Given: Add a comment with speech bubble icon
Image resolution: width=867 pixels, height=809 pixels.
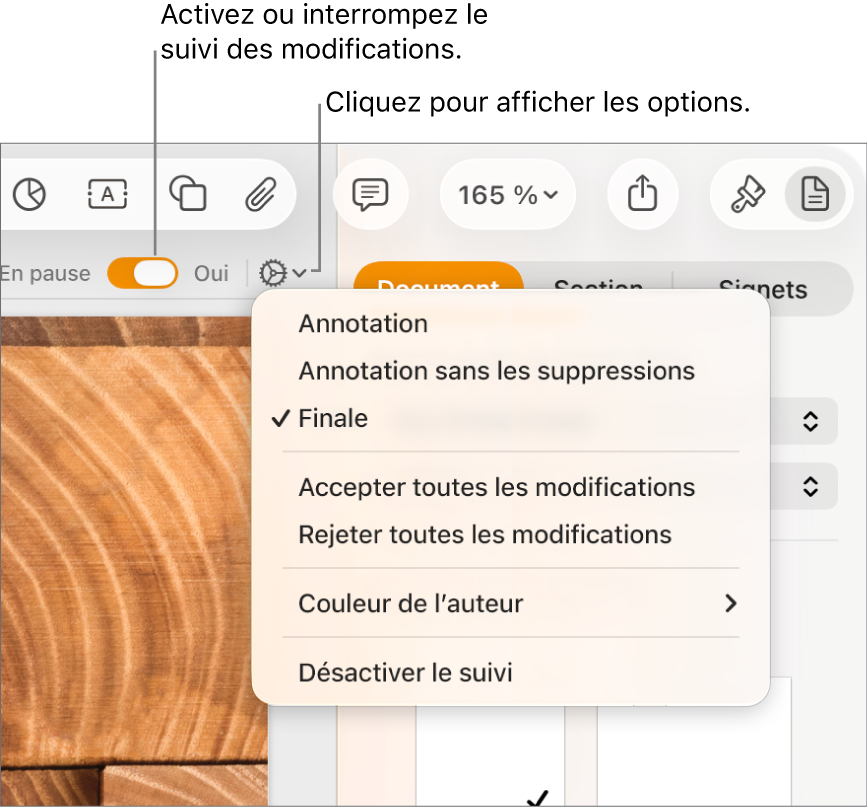Looking at the screenshot, I should click(x=370, y=194).
